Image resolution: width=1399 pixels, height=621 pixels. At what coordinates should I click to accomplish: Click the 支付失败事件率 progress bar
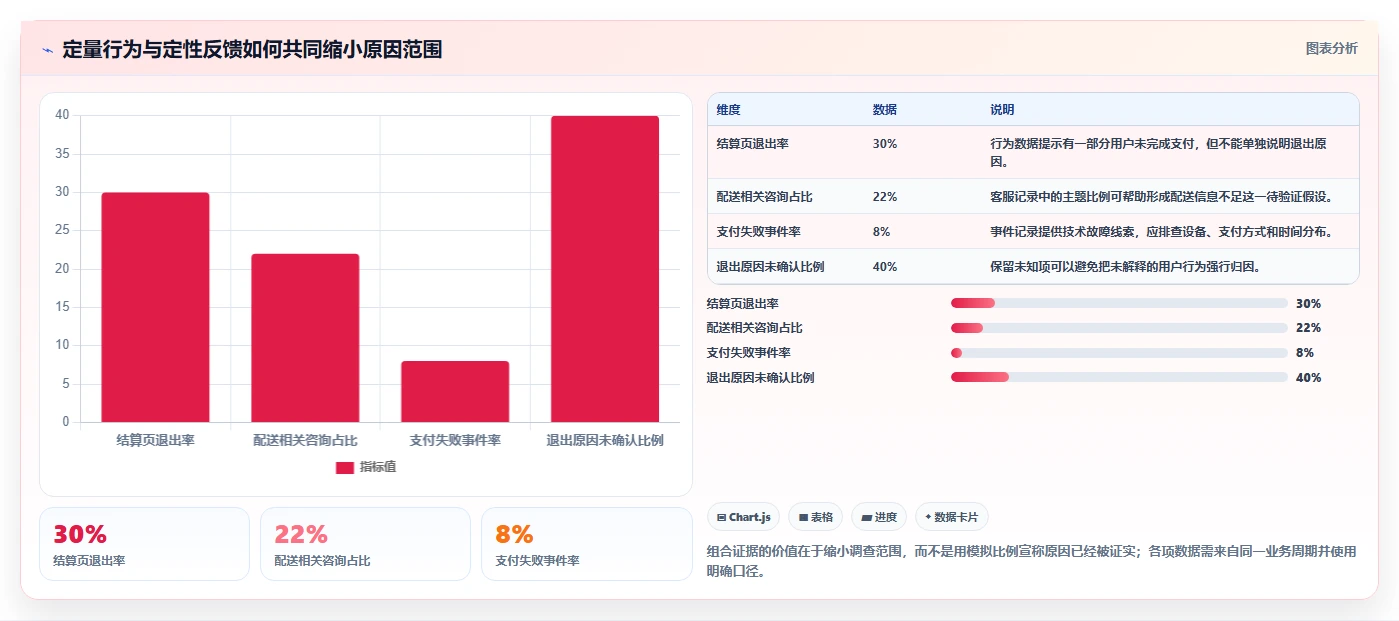[1119, 353]
